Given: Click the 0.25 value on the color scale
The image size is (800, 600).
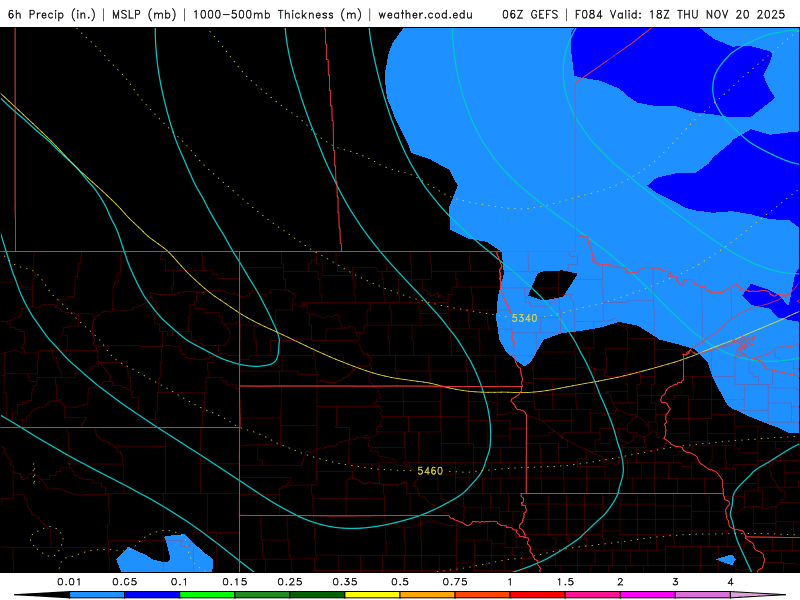Looking at the screenshot, I should click(290, 582).
